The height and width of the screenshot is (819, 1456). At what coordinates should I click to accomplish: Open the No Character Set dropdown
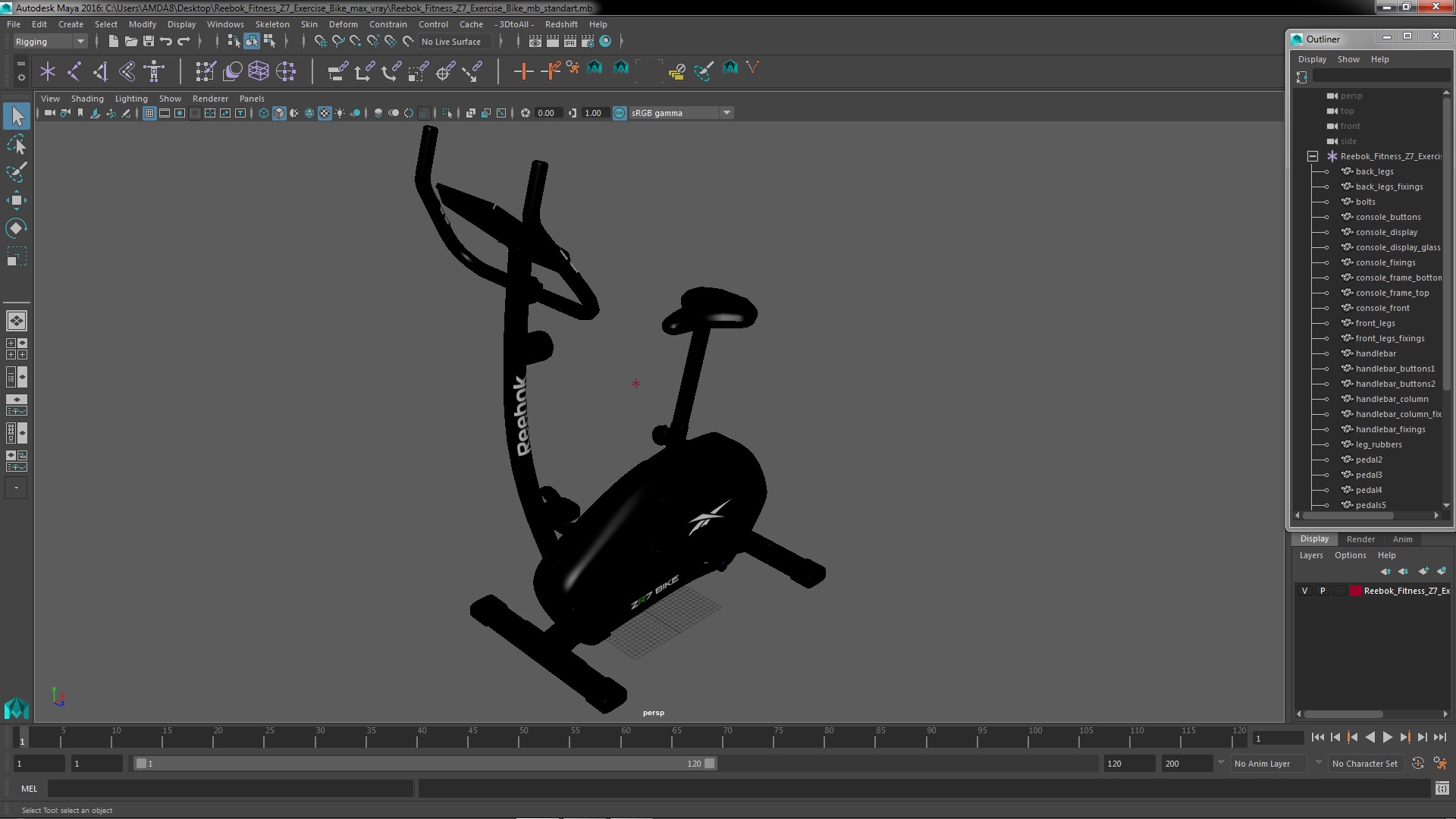click(x=1368, y=764)
